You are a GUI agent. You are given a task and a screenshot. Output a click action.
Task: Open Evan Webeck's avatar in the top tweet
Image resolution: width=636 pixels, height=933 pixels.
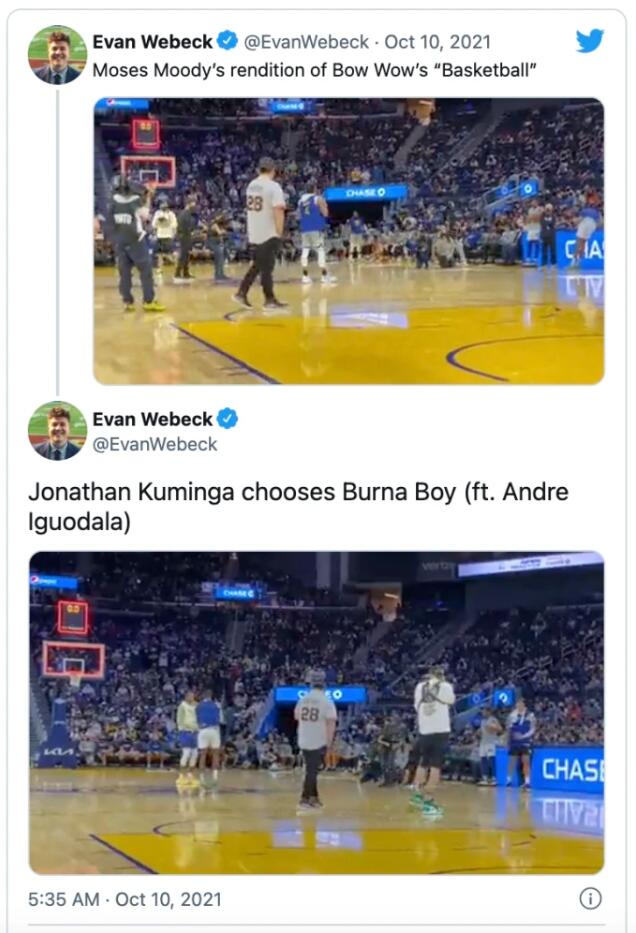57,54
